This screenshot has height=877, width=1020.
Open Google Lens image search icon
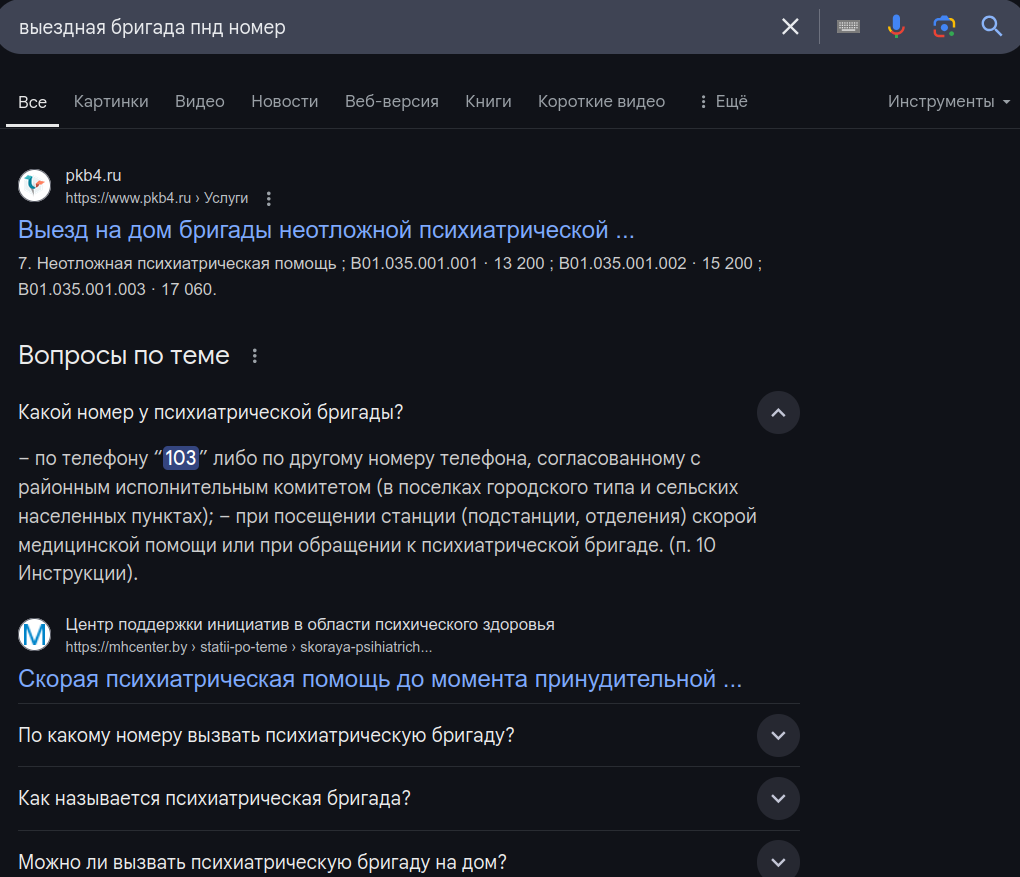944,27
